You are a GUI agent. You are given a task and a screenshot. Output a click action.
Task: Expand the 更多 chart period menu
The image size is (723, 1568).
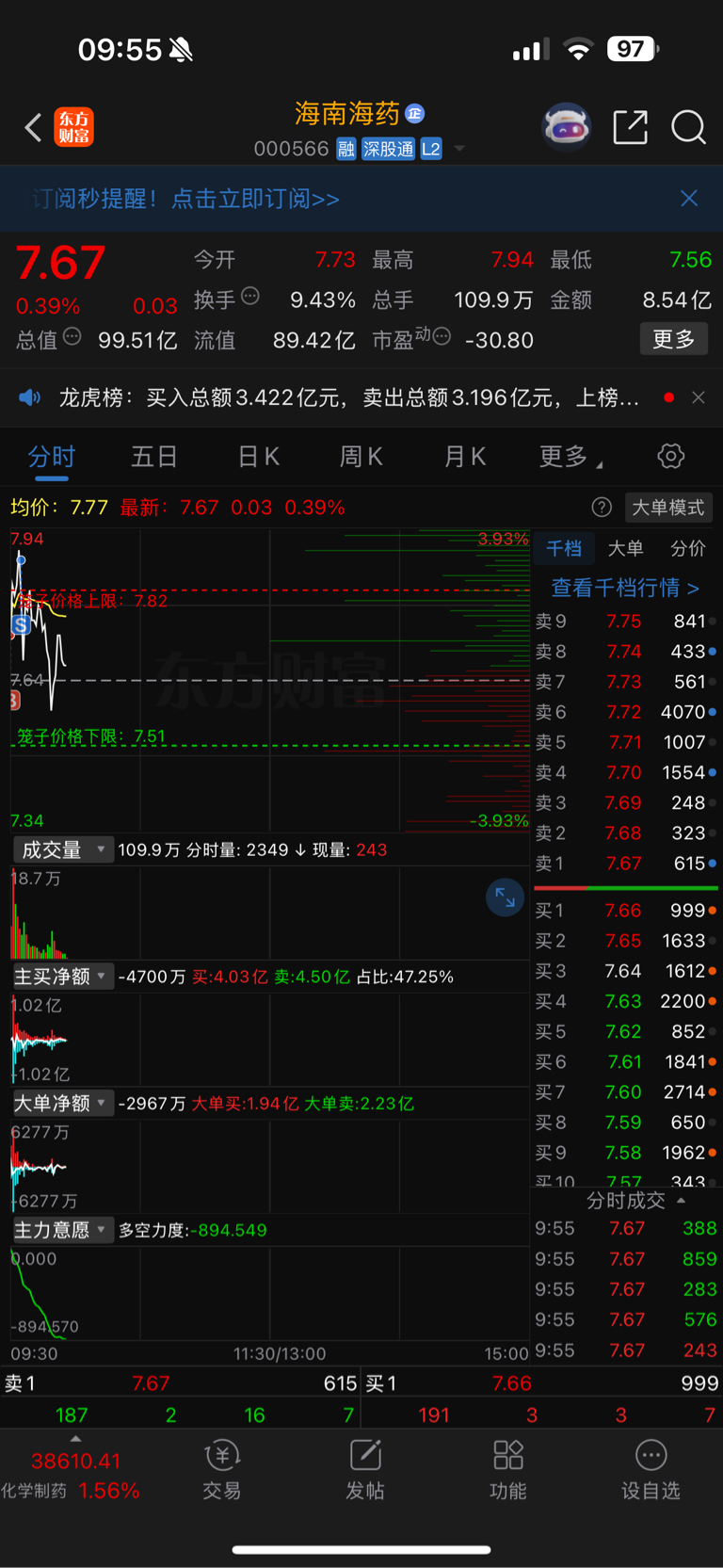tap(570, 458)
